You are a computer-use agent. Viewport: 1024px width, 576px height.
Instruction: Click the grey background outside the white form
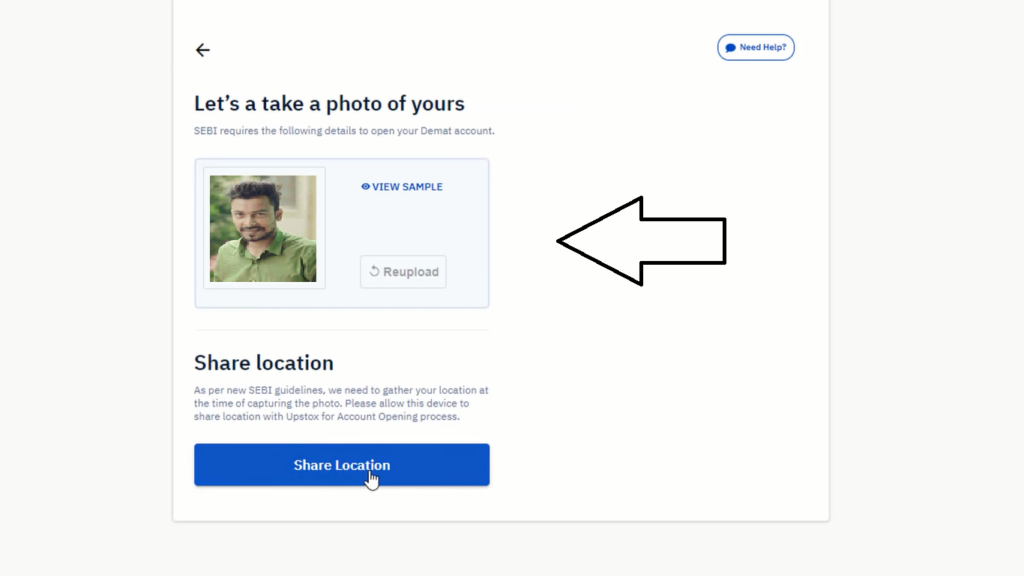pos(85,287)
